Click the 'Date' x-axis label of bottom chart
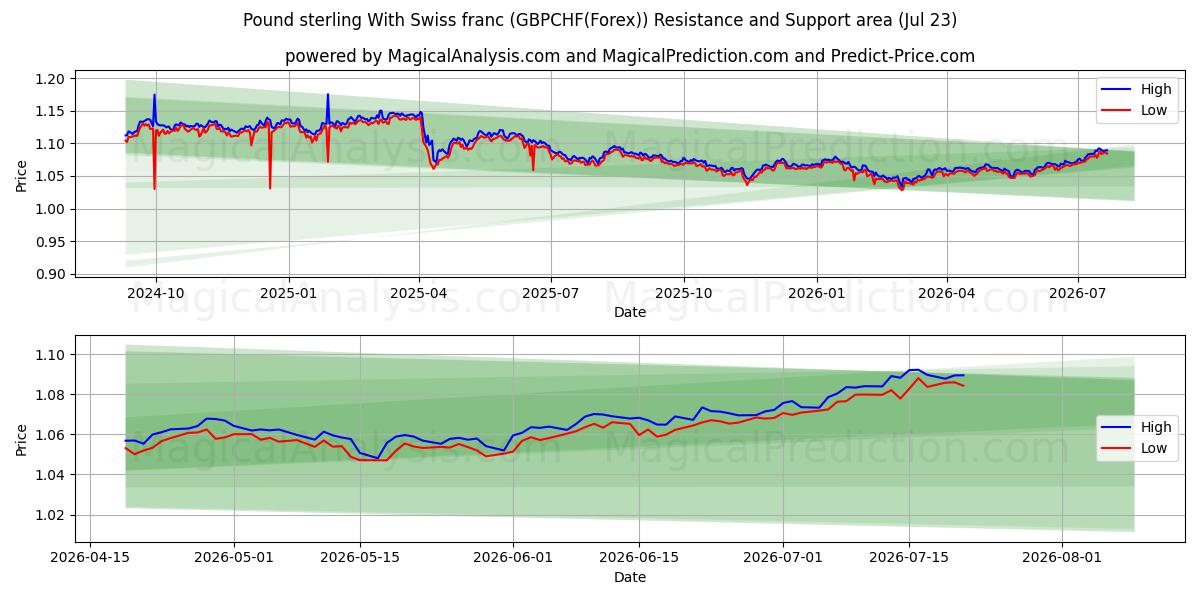 (630, 577)
